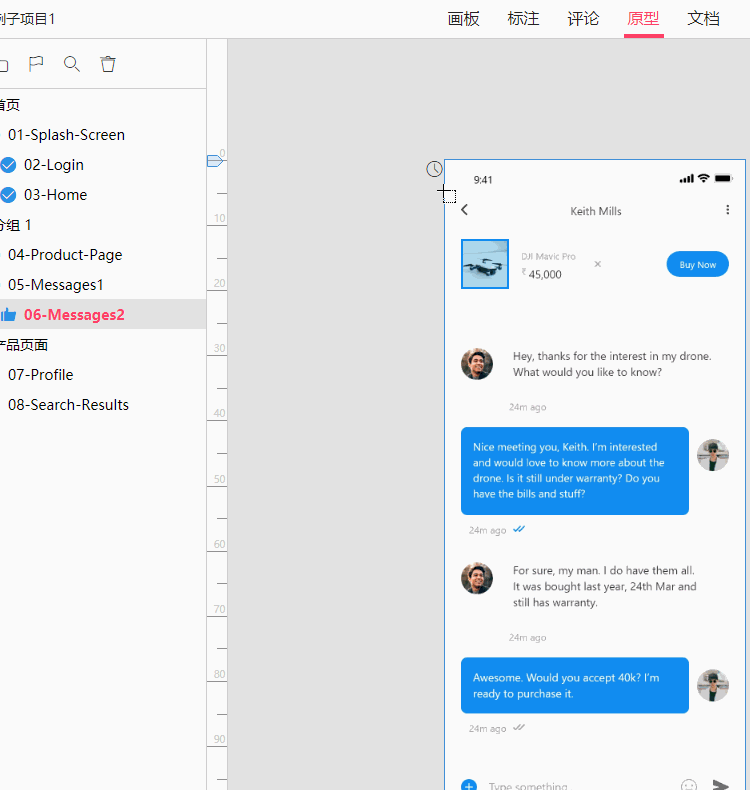Dismiss the DJI Mavic Pro product with X
Image resolution: width=750 pixels, height=790 pixels.
tap(598, 264)
